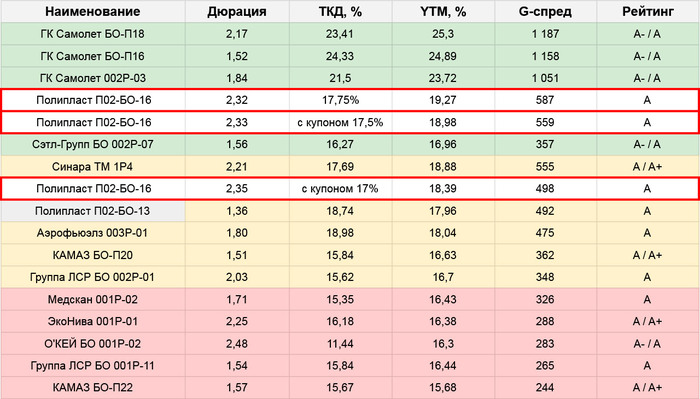The image size is (700, 399).
Task: Click the 'О'КЕЙ БО 001Р-02' name cell
Action: pyautogui.click(x=93, y=343)
